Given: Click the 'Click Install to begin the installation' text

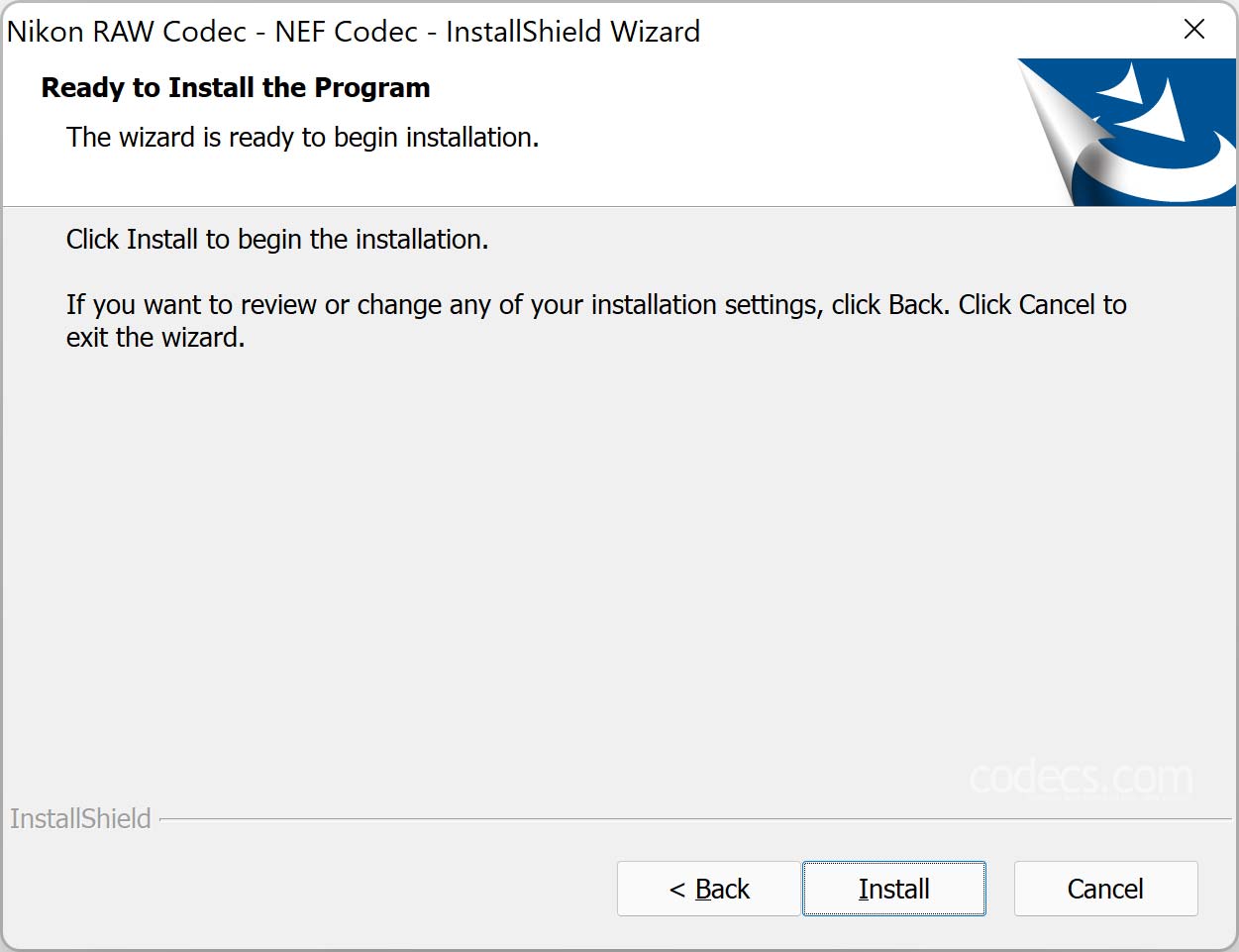Looking at the screenshot, I should (x=277, y=240).
